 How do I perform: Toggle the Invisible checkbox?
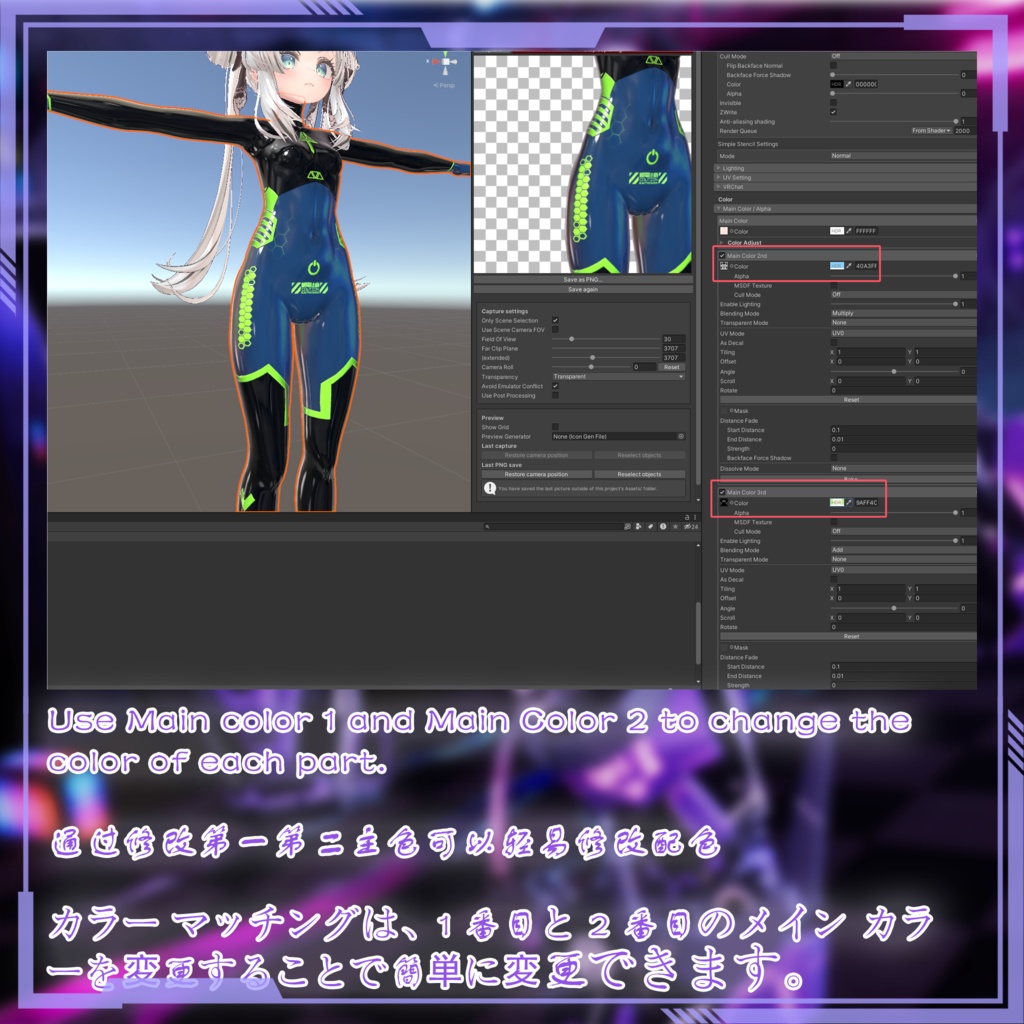coord(833,103)
